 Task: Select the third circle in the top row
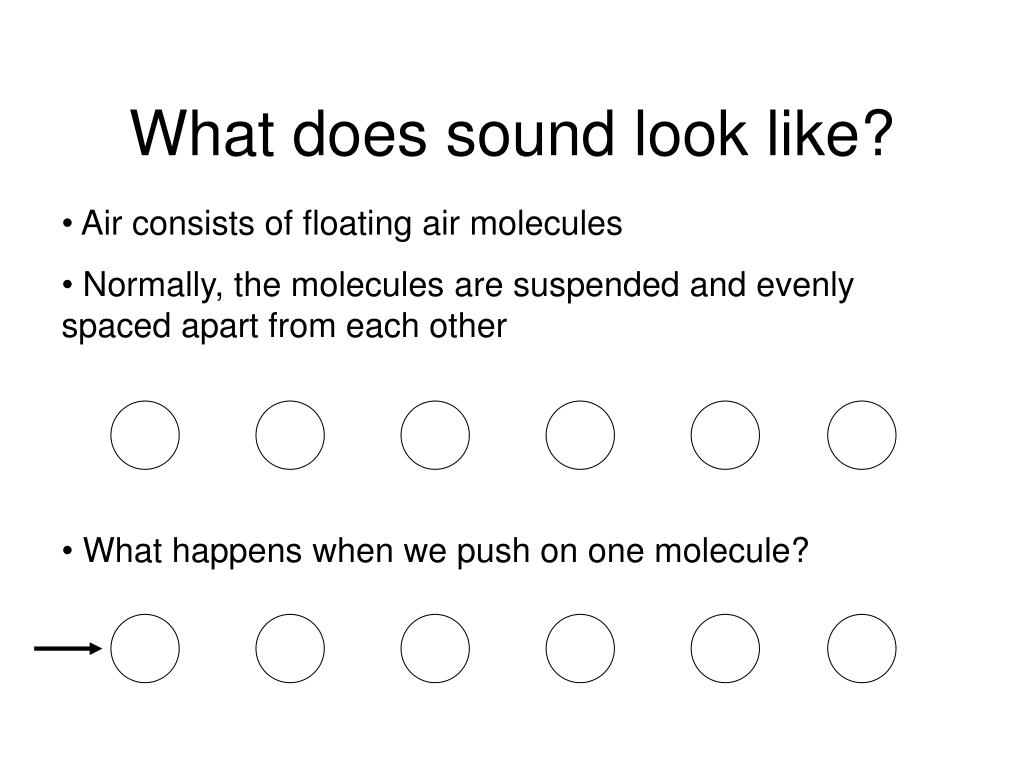pos(435,435)
